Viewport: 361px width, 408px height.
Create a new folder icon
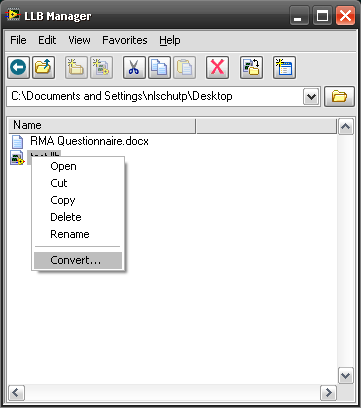[76, 68]
